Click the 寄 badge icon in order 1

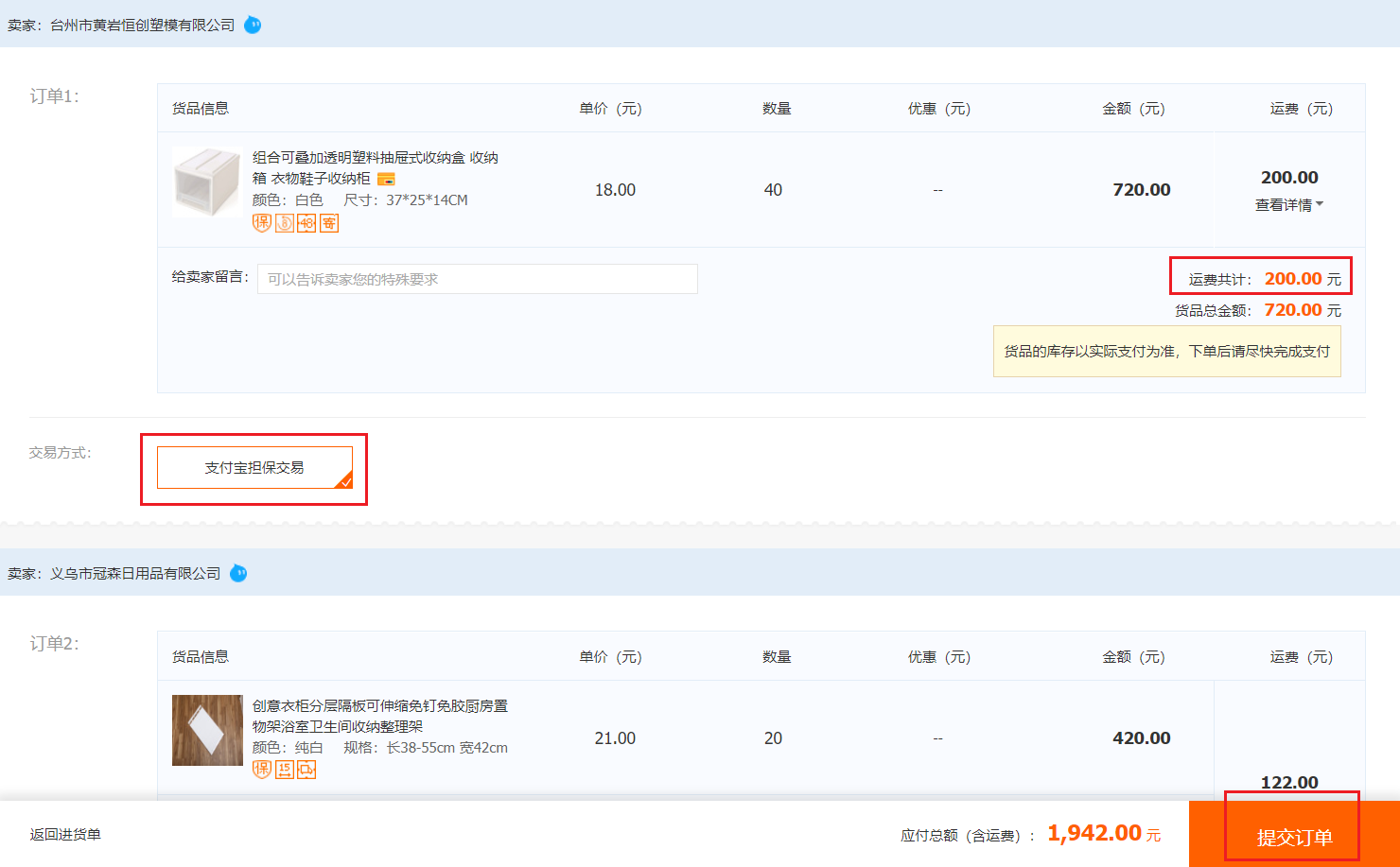pyautogui.click(x=328, y=223)
